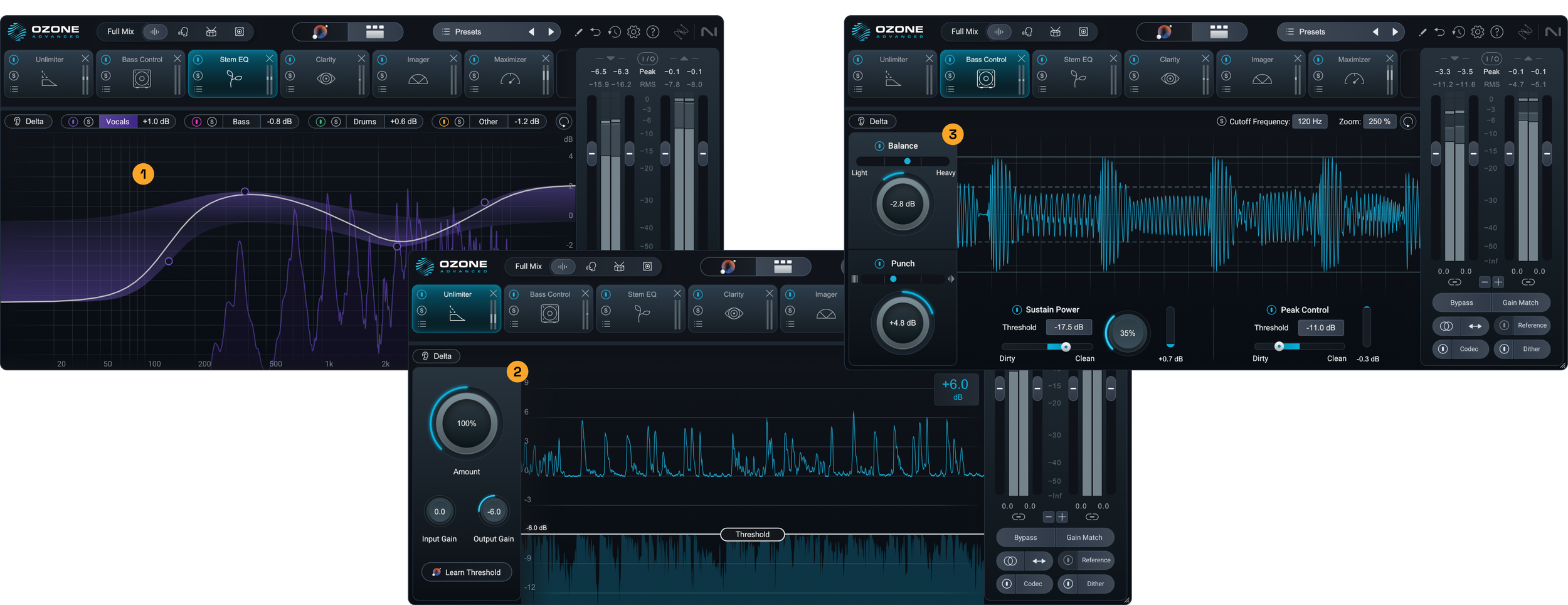Click the Imager module icon in left window
Screen dimensions: 1568x605
coord(418,79)
